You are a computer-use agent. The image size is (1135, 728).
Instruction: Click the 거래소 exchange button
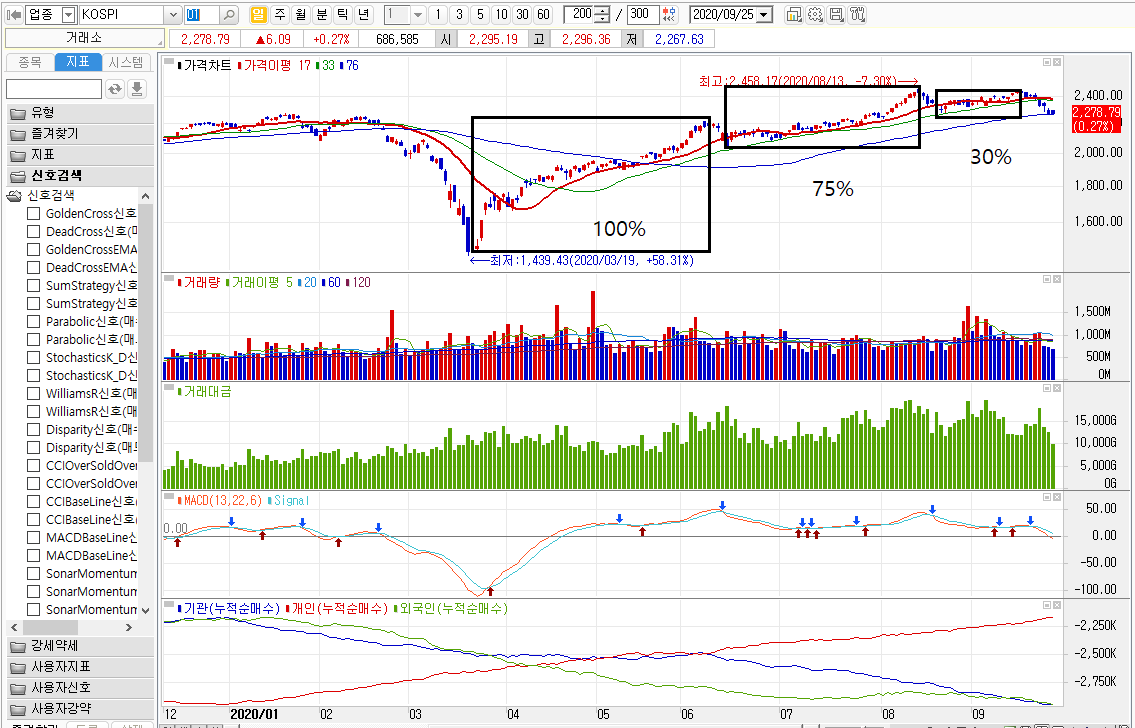point(85,39)
